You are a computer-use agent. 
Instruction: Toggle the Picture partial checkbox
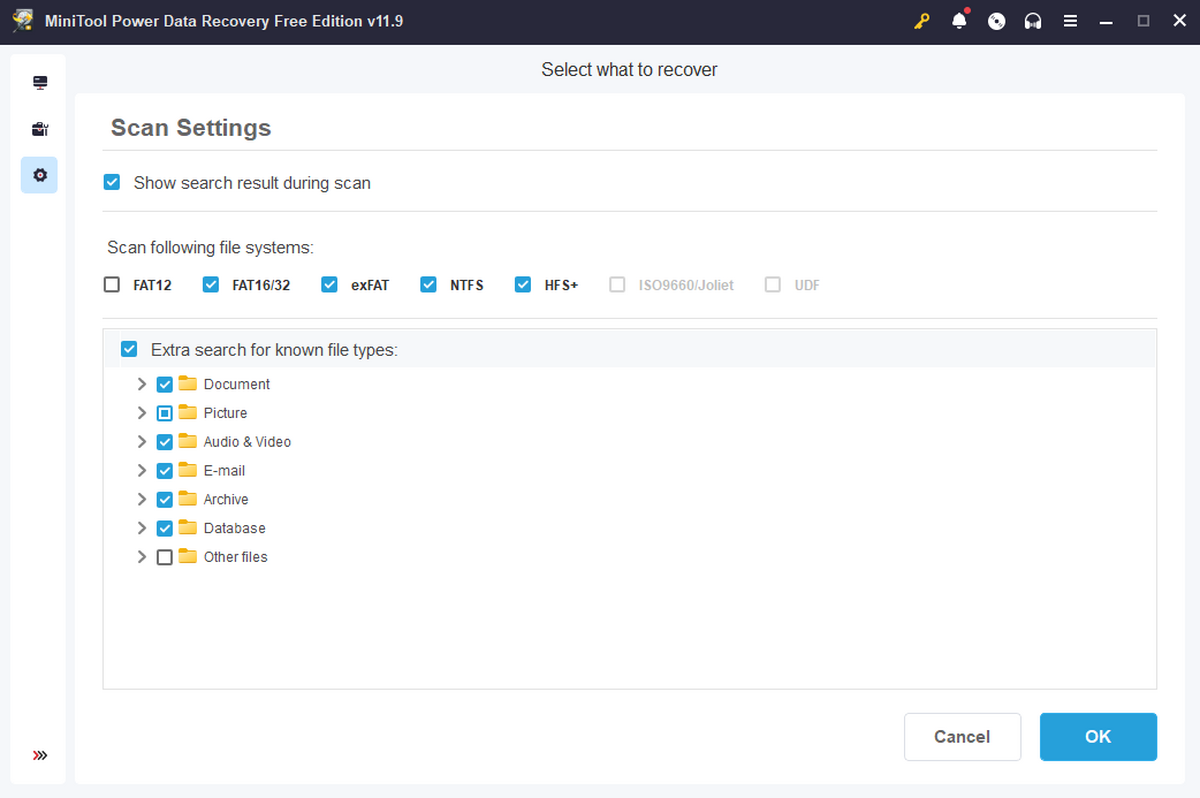(x=165, y=413)
